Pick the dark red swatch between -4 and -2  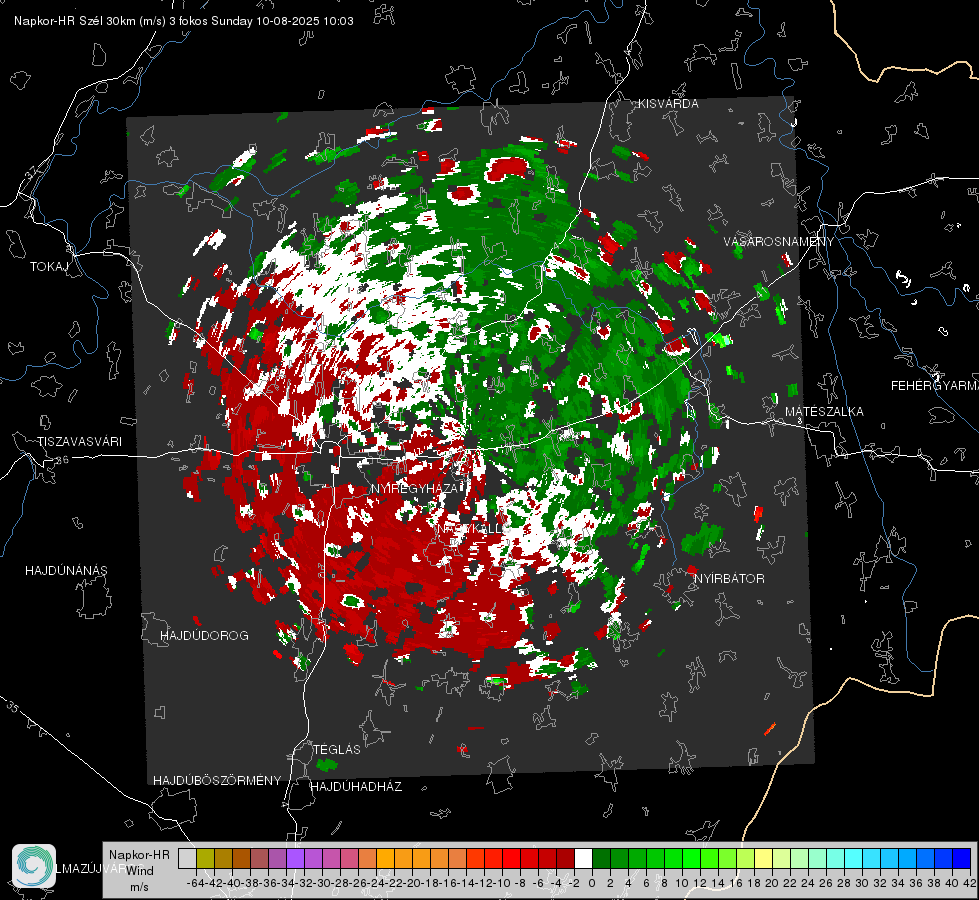(x=565, y=859)
